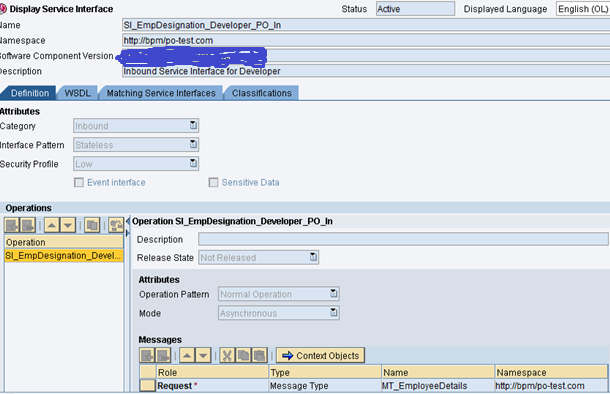
Task: Click delete row icon in Messages toolbar
Action: (163, 355)
